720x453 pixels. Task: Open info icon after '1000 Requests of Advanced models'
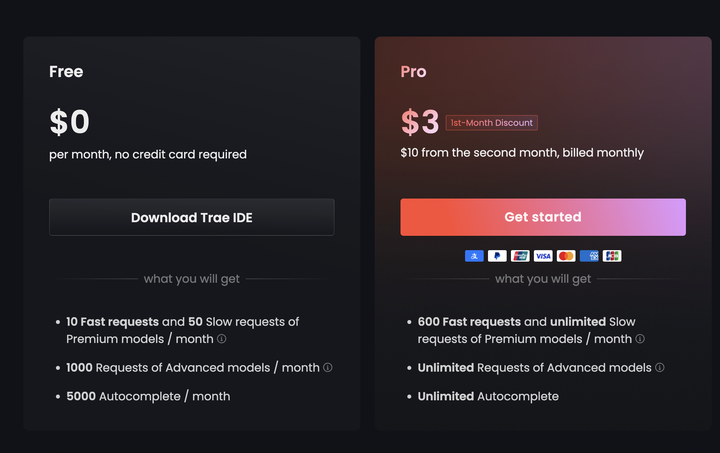tap(328, 367)
